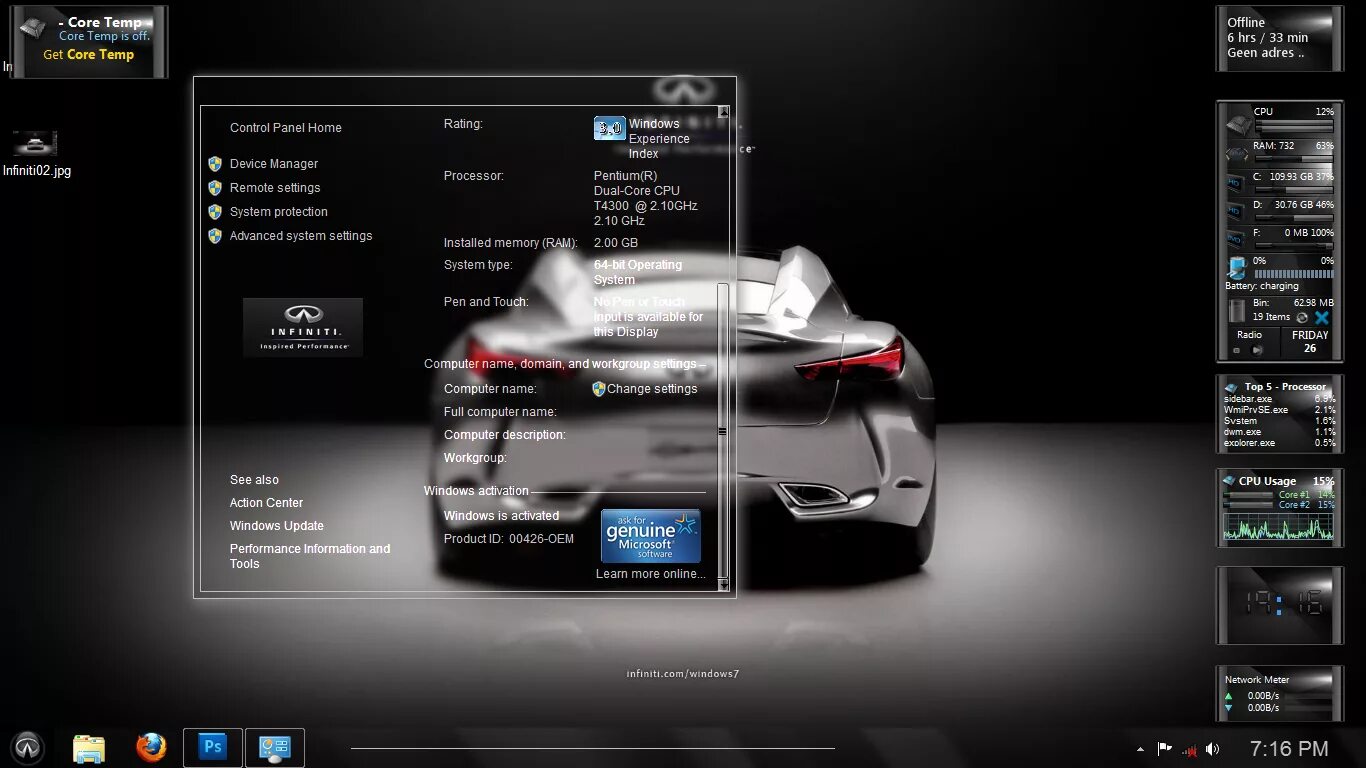Image resolution: width=1366 pixels, height=768 pixels.
Task: Click the F: DVD drive icon in the gadget
Action: click(1236, 240)
